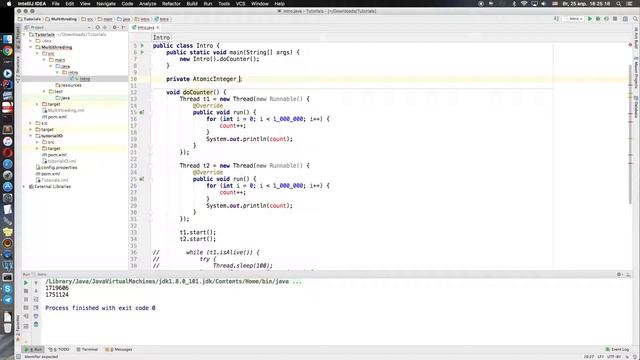Expand the test folder under Multithreading

click(x=44, y=91)
